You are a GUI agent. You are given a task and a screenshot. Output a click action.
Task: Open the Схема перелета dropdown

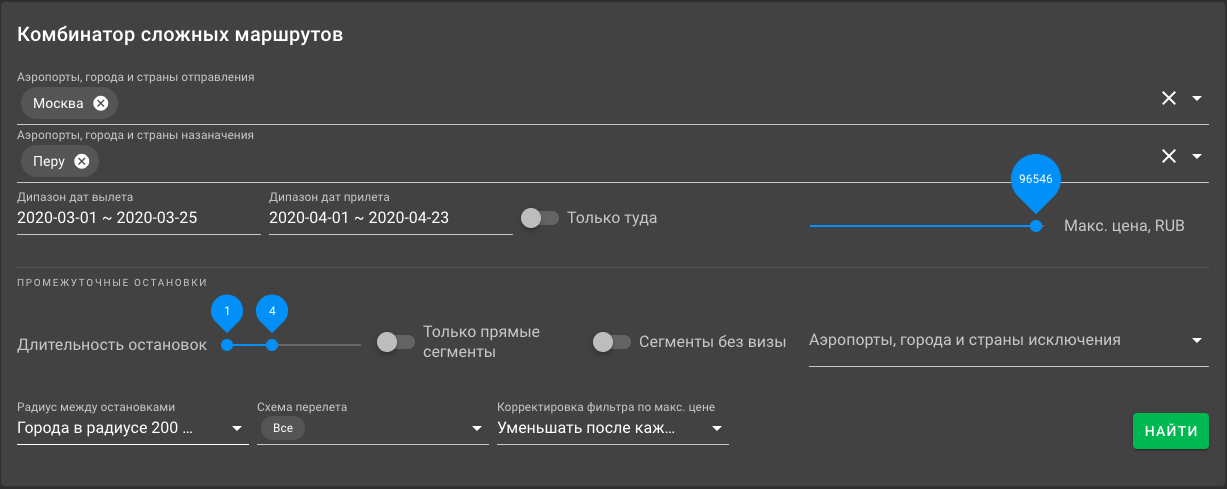click(x=372, y=428)
